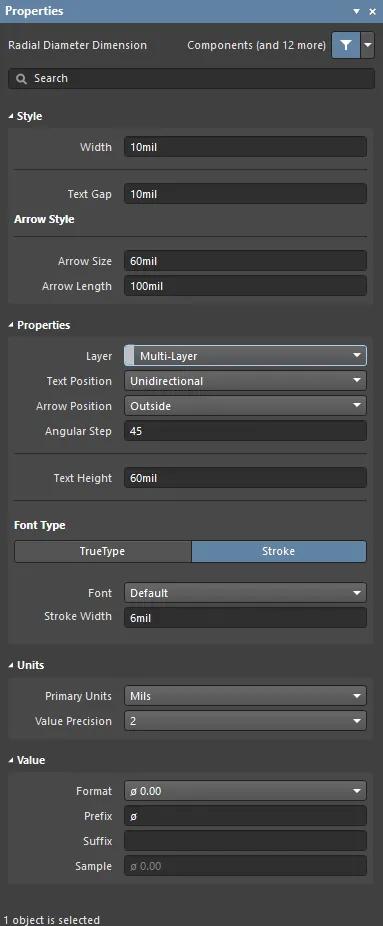Click the Prefix field
The height and width of the screenshot is (926, 383).
point(245,816)
